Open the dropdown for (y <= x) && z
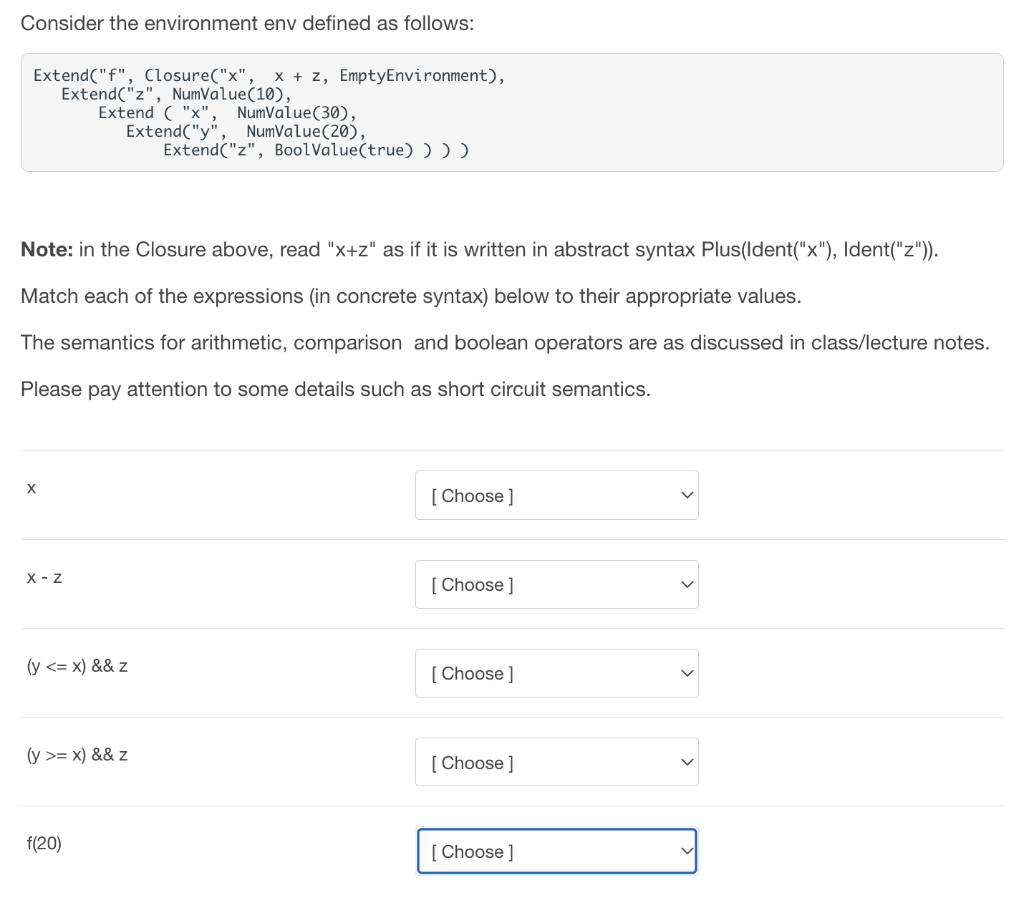The image size is (1024, 908). 556,673
